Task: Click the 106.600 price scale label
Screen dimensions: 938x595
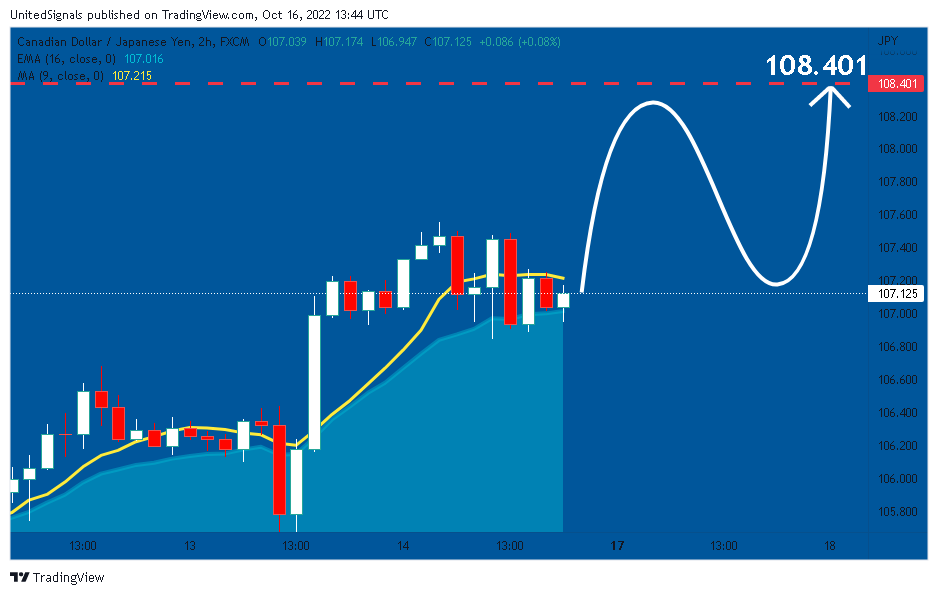Action: [x=897, y=380]
